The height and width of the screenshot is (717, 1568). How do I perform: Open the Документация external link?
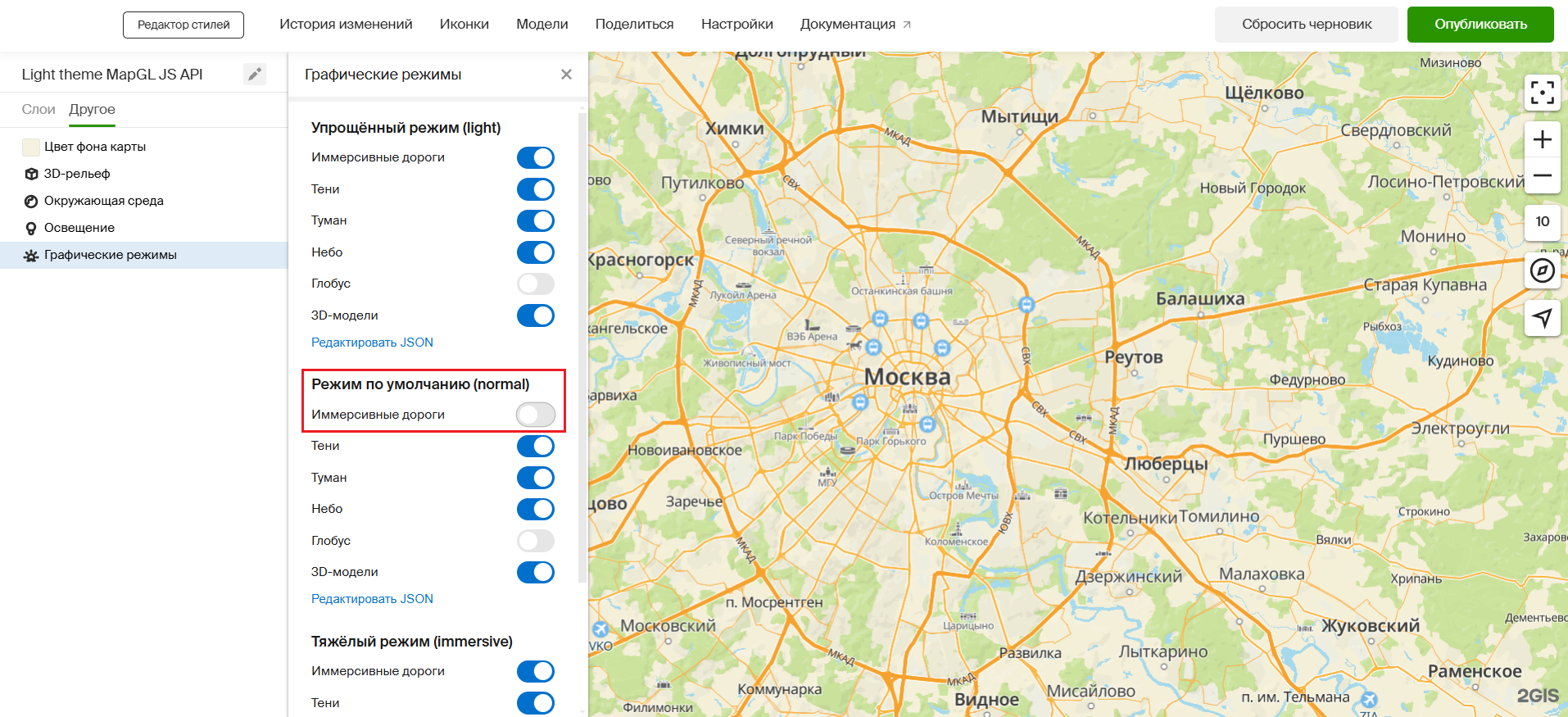tap(854, 25)
